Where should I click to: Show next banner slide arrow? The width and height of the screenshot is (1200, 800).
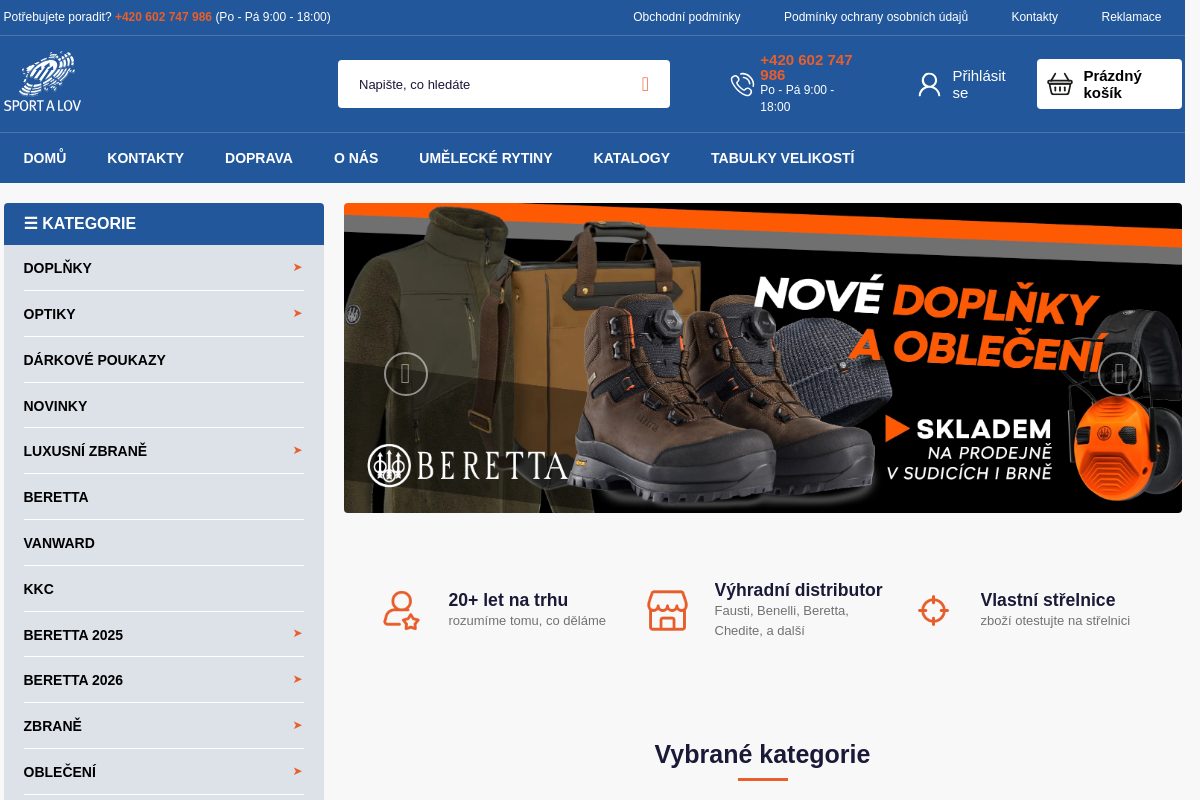[1119, 374]
